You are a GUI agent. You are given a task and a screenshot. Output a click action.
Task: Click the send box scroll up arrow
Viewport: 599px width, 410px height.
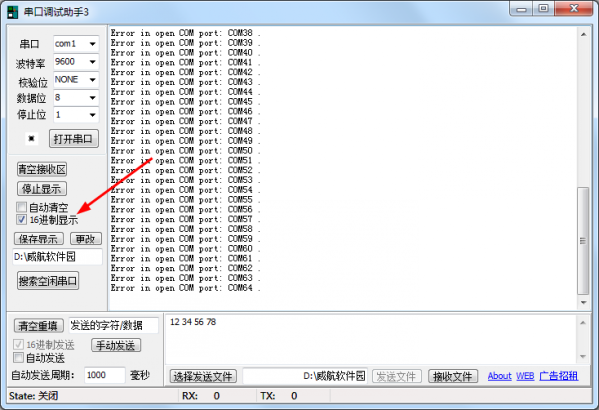pyautogui.click(x=583, y=323)
